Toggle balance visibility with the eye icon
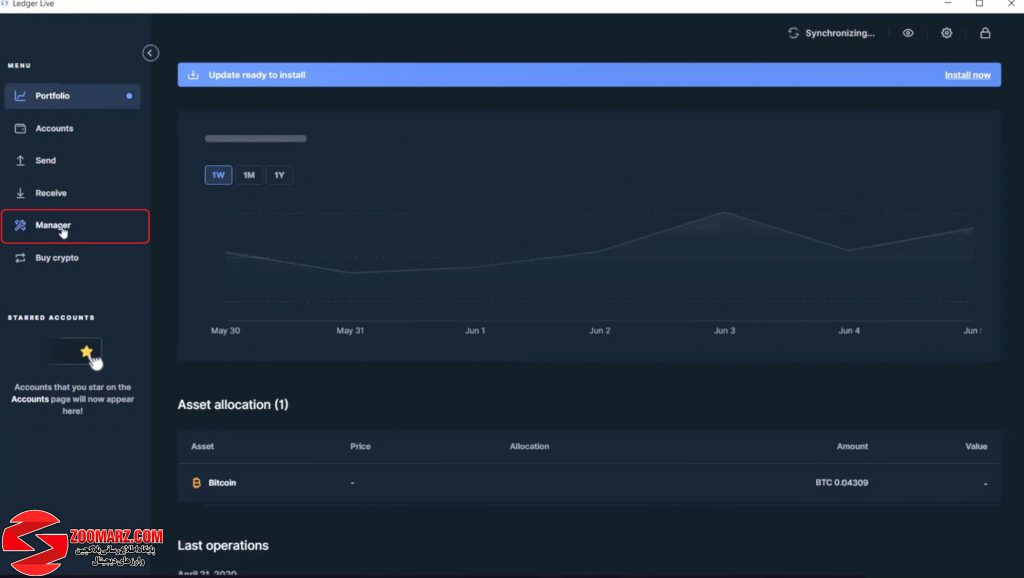Viewport: 1024px width, 578px height. (908, 33)
